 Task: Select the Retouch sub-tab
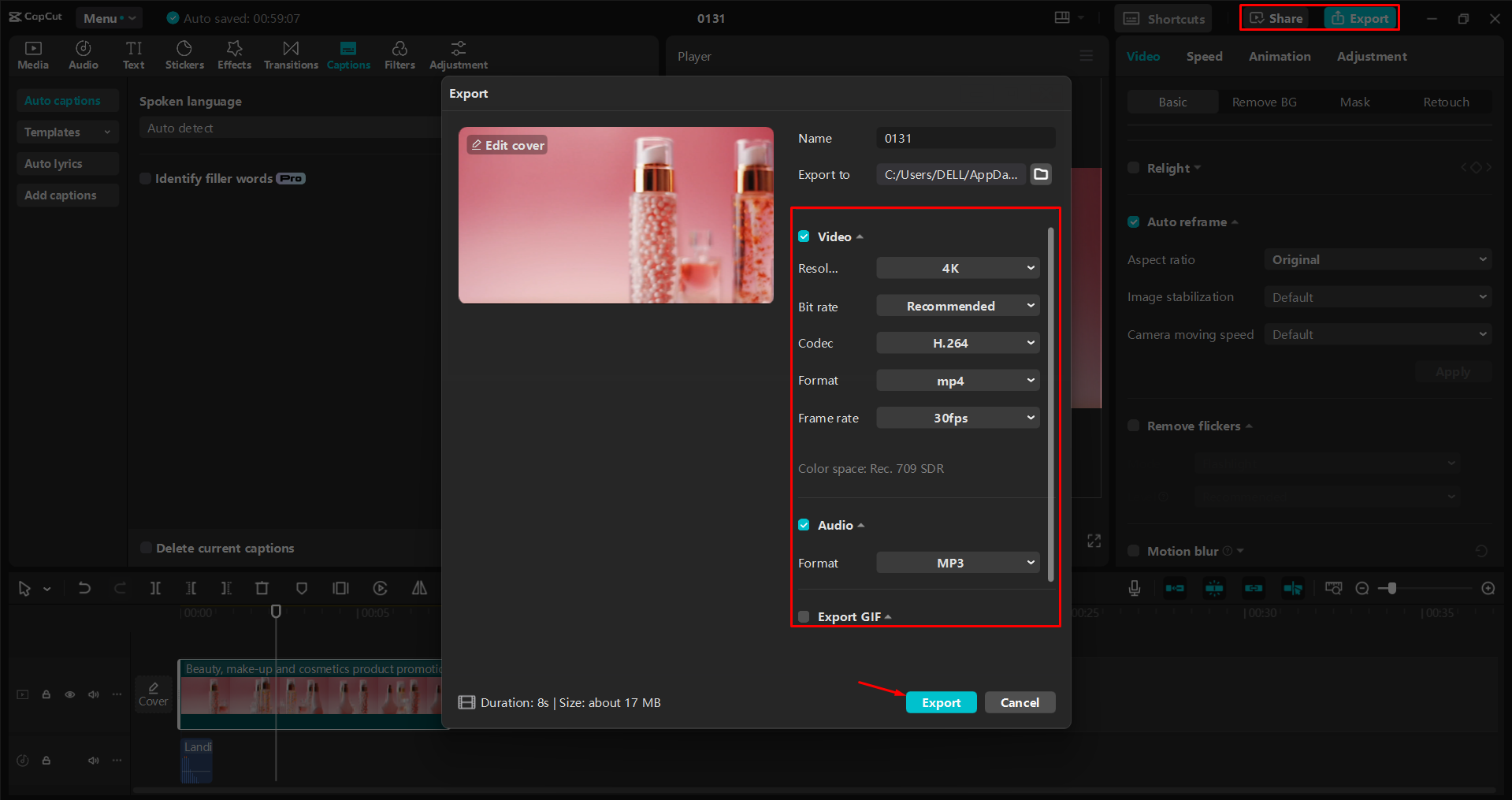(1446, 102)
